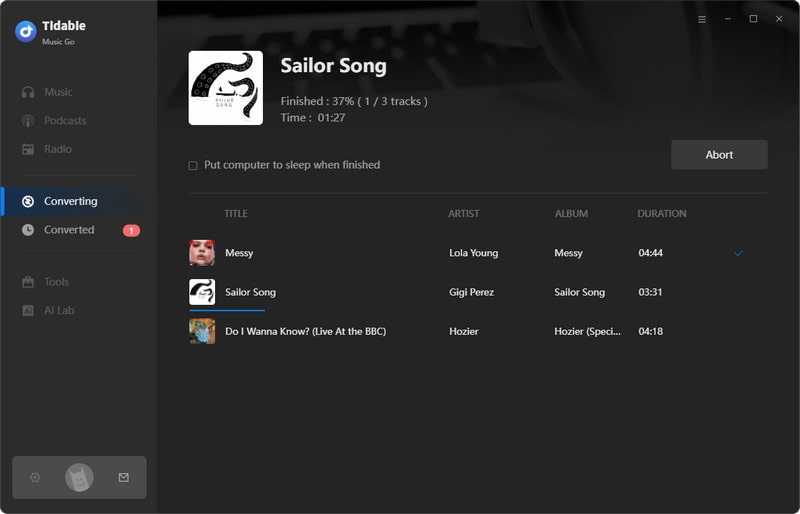This screenshot has width=800, height=514.
Task: Click the Sailor Song row thumbnail
Action: tap(202, 292)
